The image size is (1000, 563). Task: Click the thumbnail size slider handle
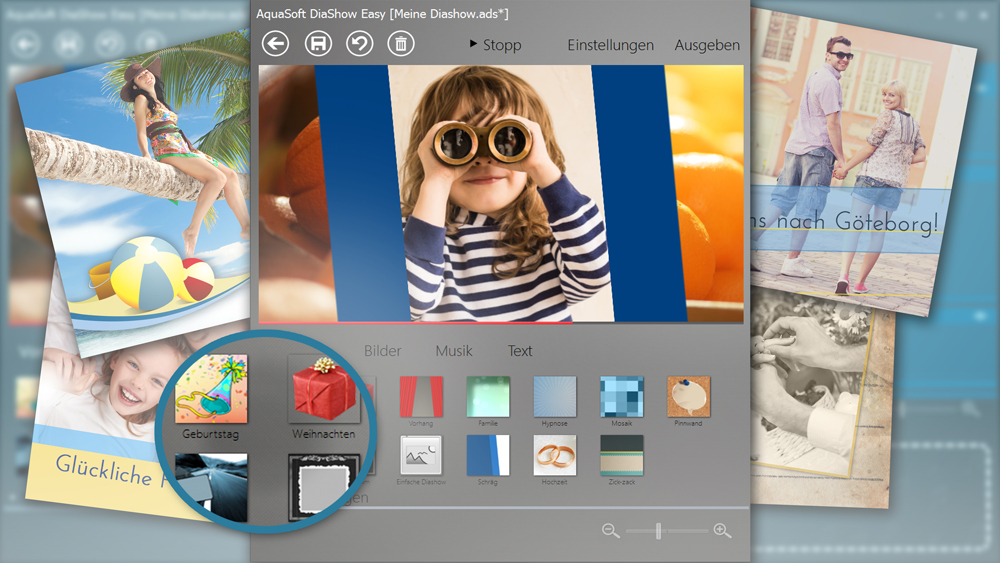click(x=658, y=531)
